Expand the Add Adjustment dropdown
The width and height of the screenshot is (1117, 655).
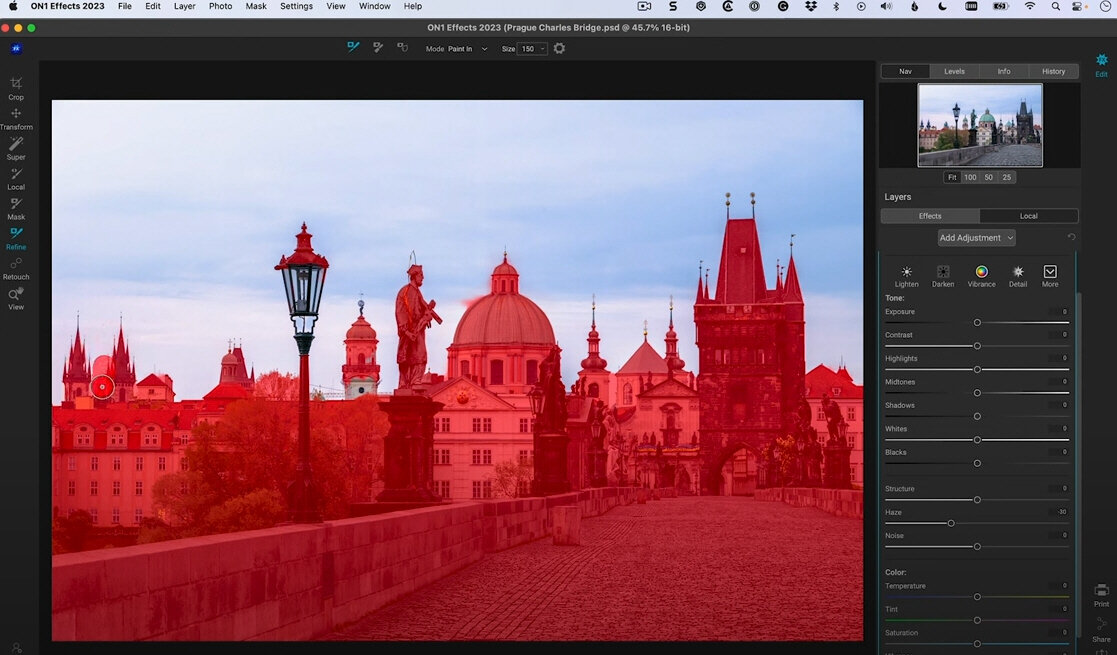coord(976,238)
